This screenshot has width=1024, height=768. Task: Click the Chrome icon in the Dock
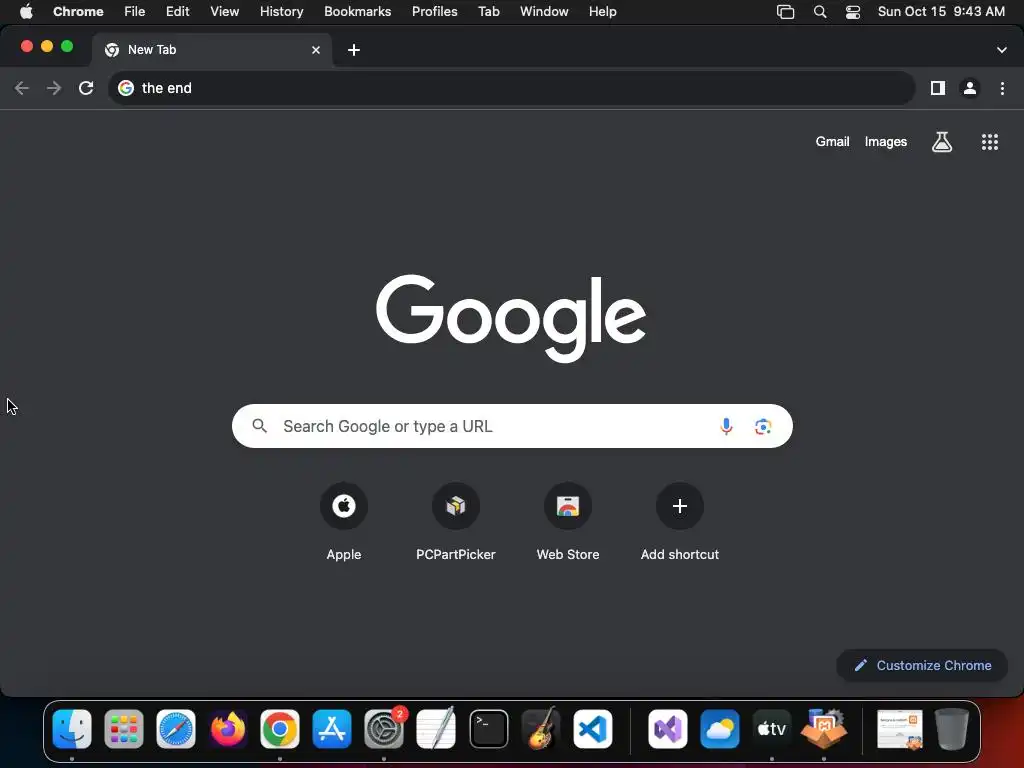[280, 729]
